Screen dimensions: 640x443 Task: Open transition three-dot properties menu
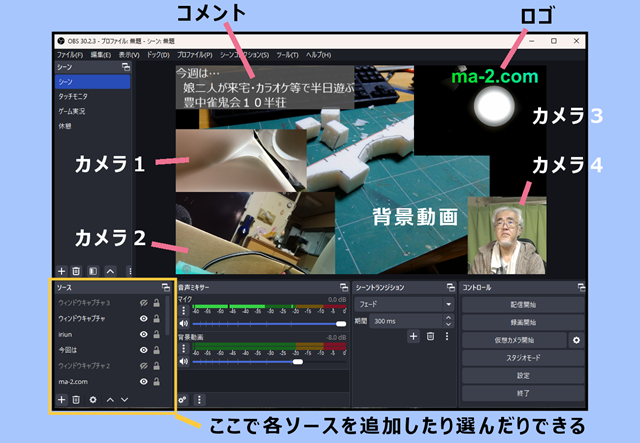point(447,336)
